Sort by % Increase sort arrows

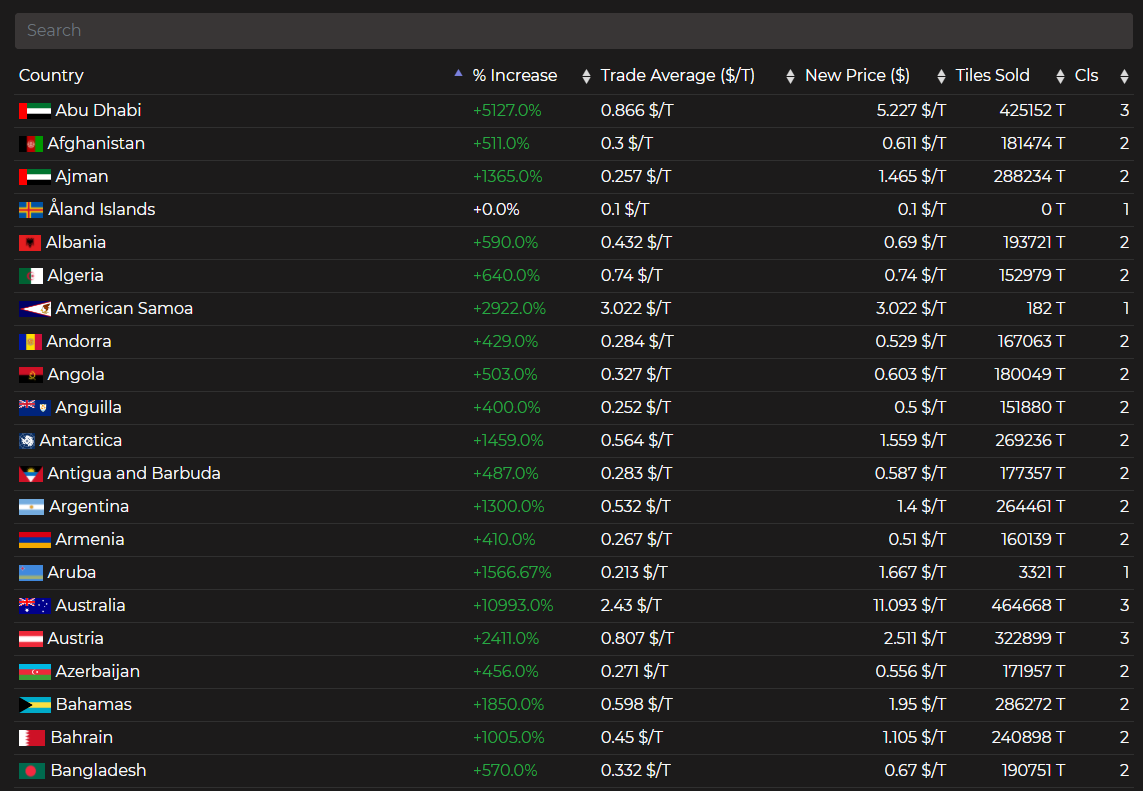tap(586, 76)
